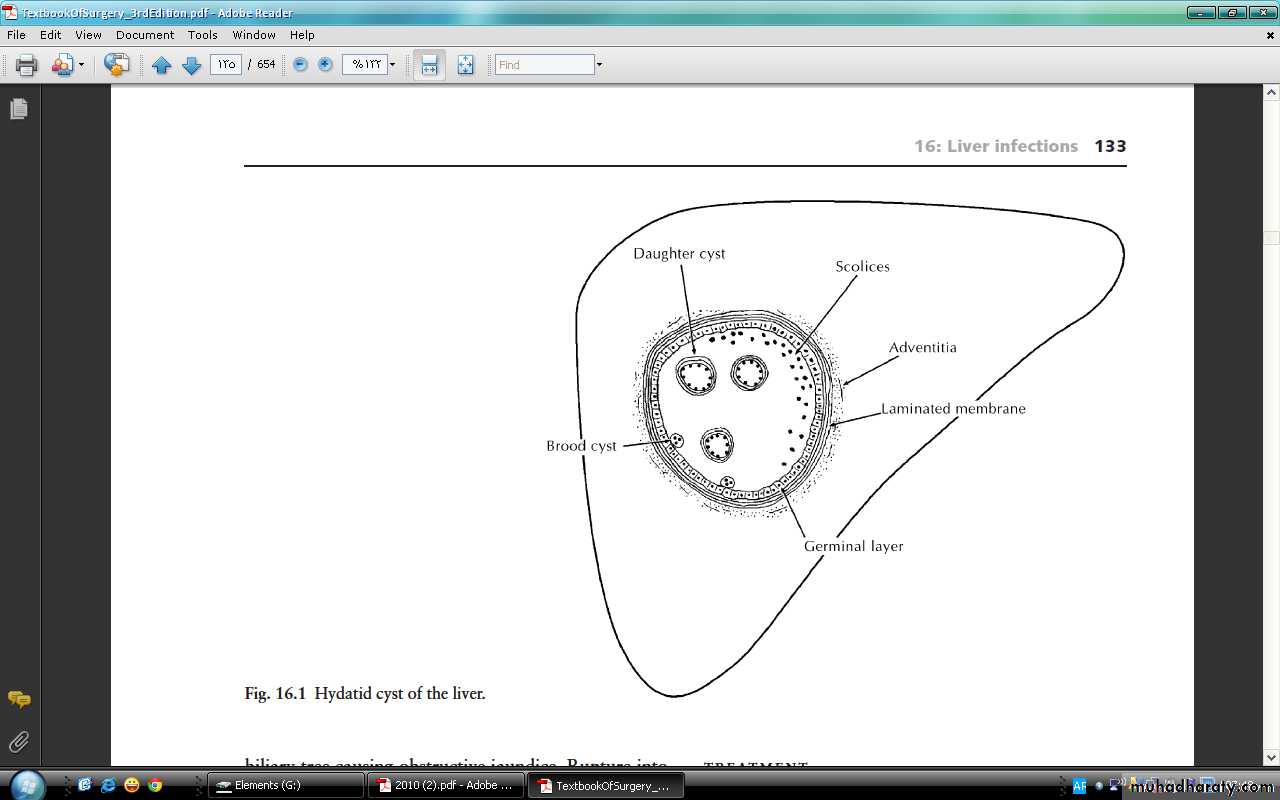
Task: Open the Tools menu
Action: [x=202, y=35]
